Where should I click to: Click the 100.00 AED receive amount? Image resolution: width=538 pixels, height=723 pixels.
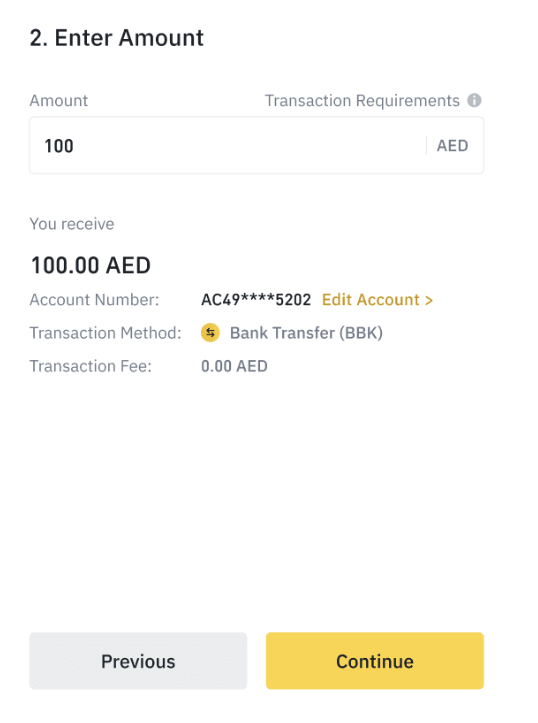coord(91,266)
